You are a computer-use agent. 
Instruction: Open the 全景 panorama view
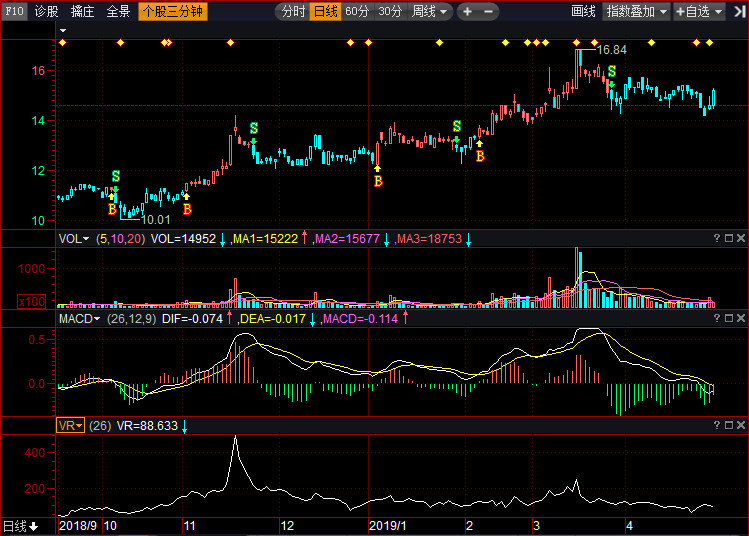click(118, 11)
